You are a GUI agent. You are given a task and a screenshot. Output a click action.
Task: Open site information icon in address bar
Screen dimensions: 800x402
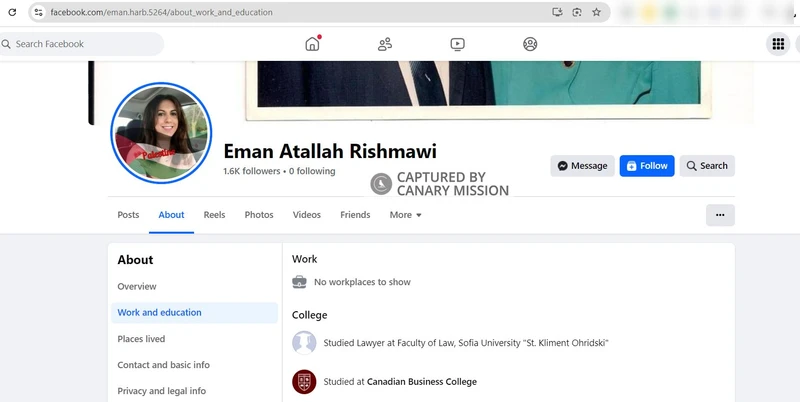(x=38, y=12)
